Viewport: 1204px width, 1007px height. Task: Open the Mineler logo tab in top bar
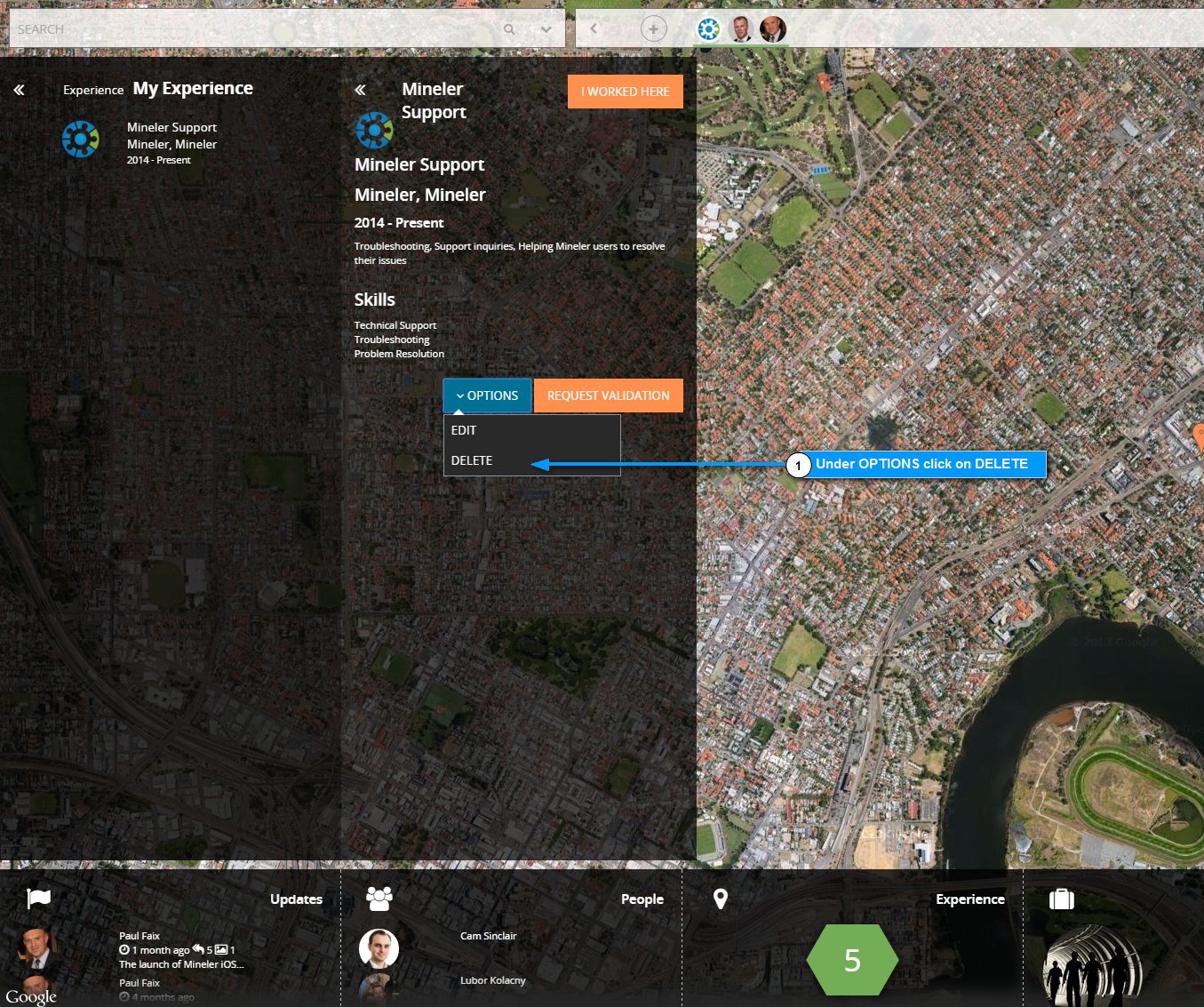point(708,29)
